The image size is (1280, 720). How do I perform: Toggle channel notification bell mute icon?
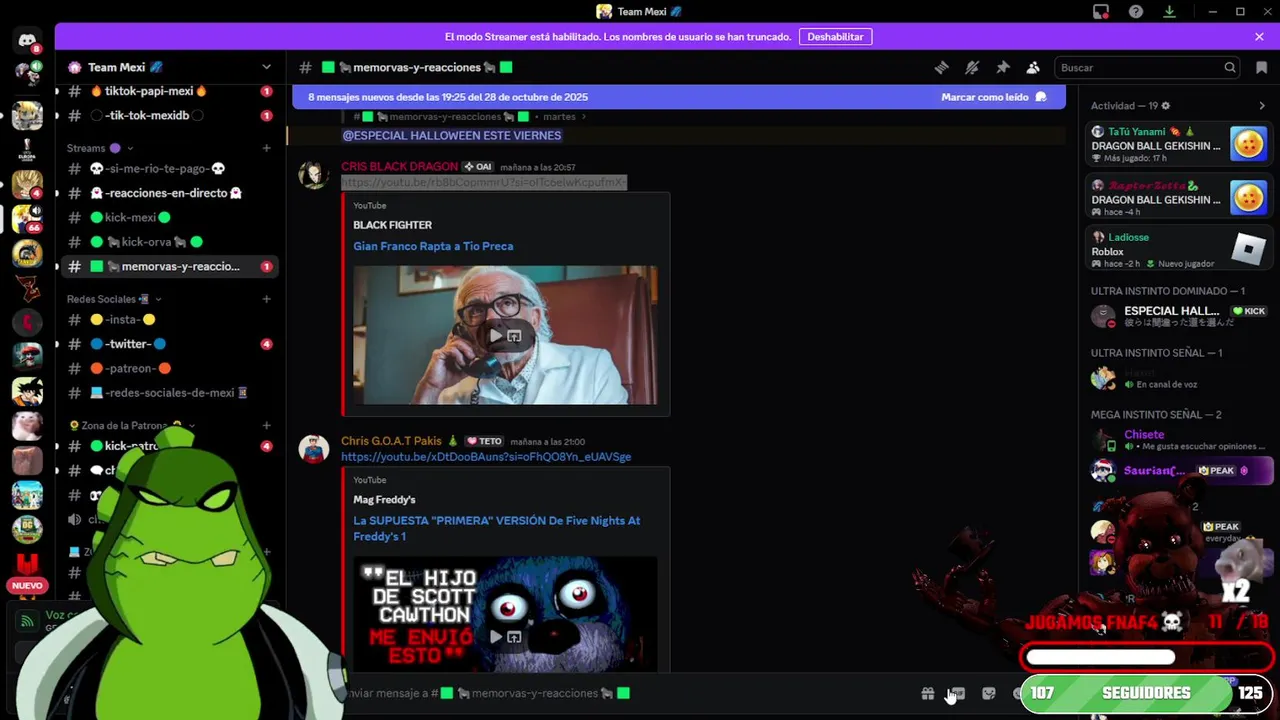[x=972, y=67]
